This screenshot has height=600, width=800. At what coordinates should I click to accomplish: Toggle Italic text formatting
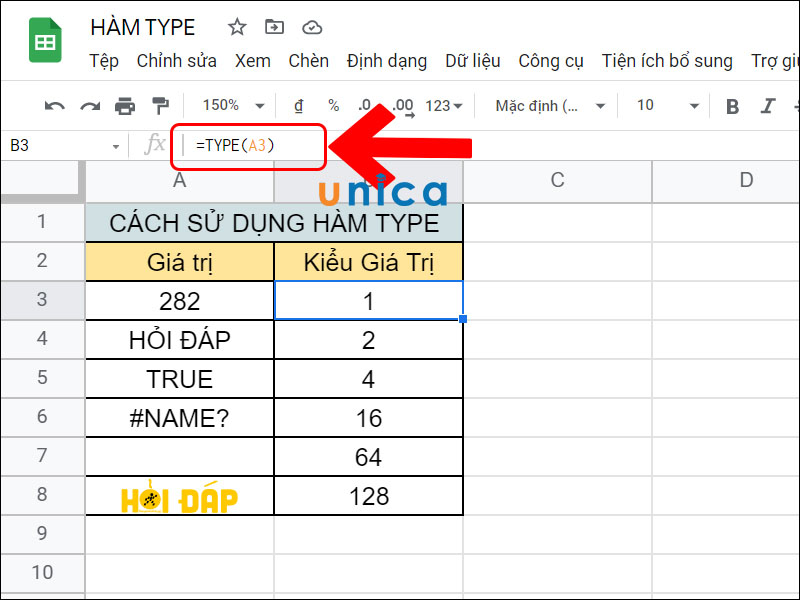[x=768, y=106]
